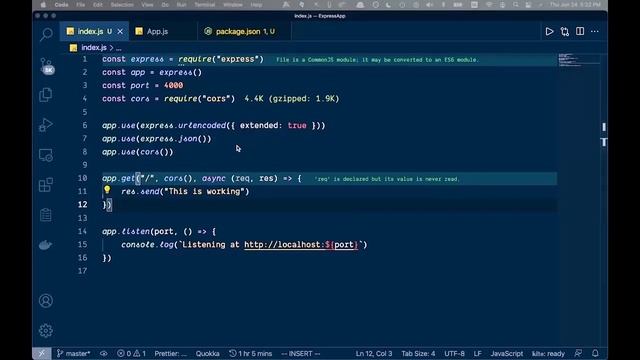
Task: Click the Wi-Fi icon in menu bar
Action: pos(489,5)
